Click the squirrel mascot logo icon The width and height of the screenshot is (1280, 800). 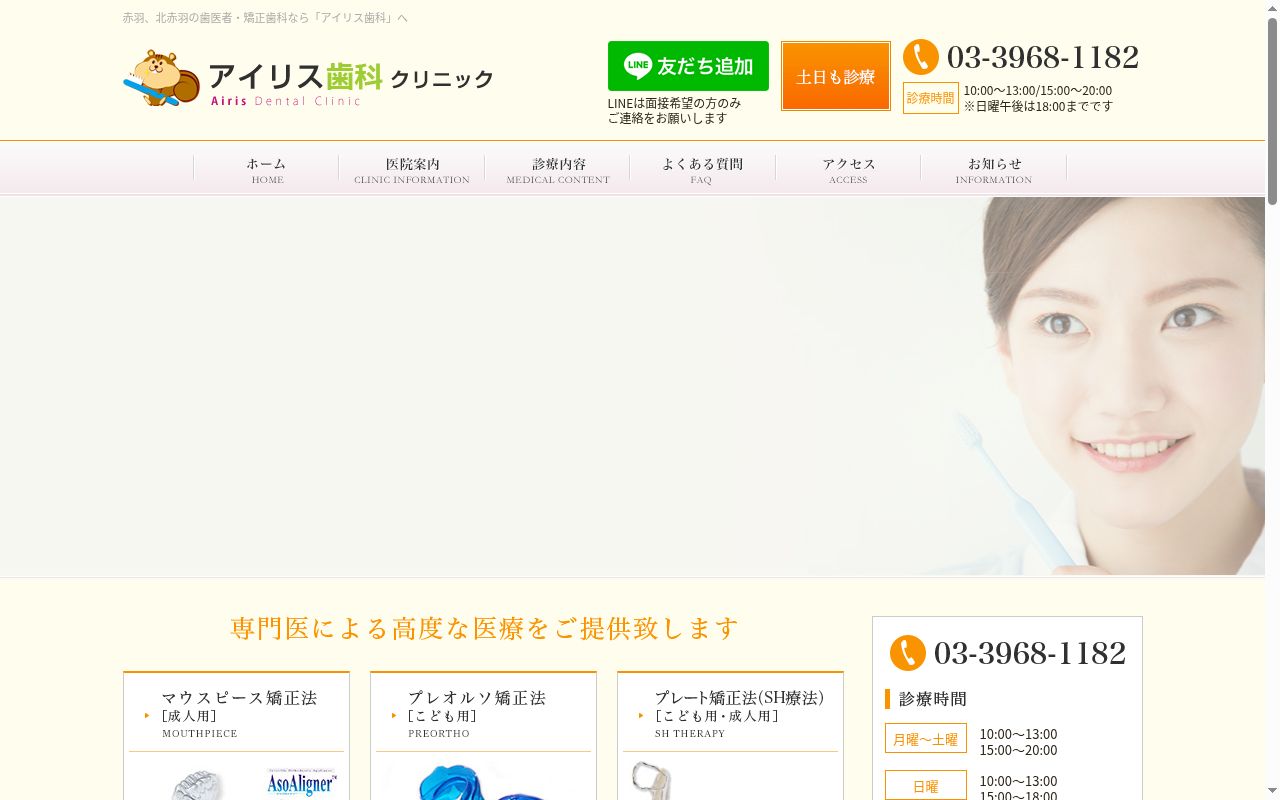coord(161,78)
